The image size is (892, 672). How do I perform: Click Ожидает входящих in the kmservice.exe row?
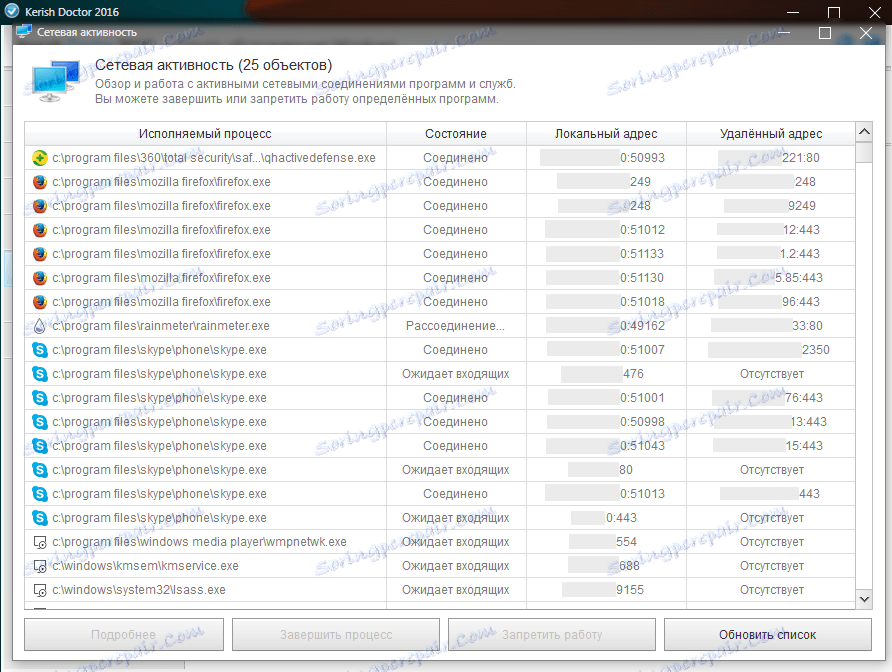coord(456,566)
